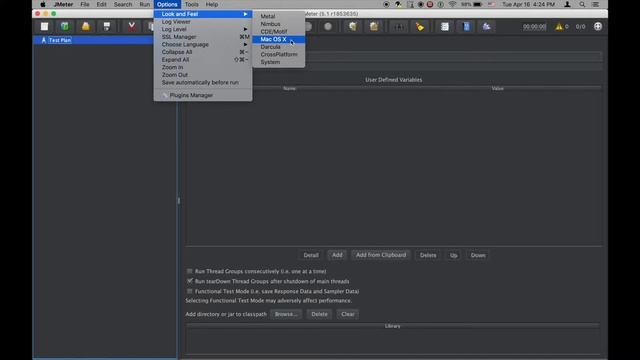This screenshot has width=640, height=360.
Task: Open Plugins Manager from Options menu
Action: point(203,95)
